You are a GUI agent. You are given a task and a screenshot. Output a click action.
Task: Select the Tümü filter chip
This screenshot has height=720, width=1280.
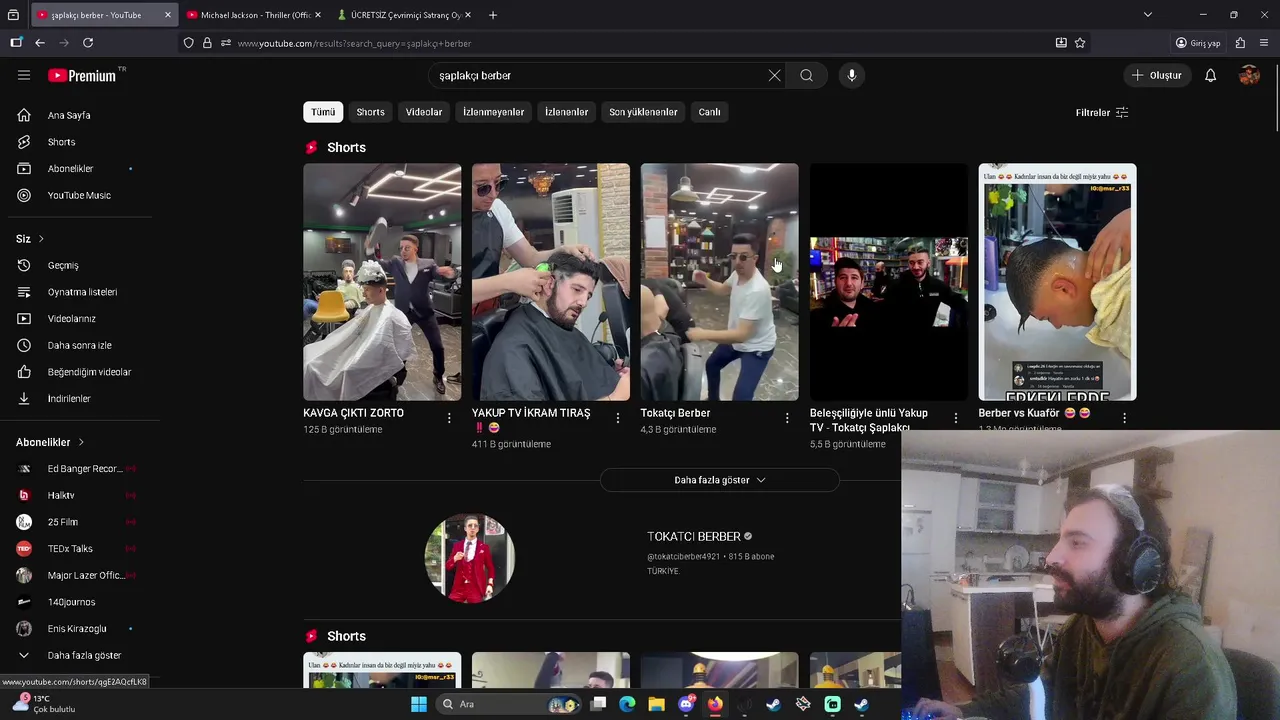click(323, 112)
